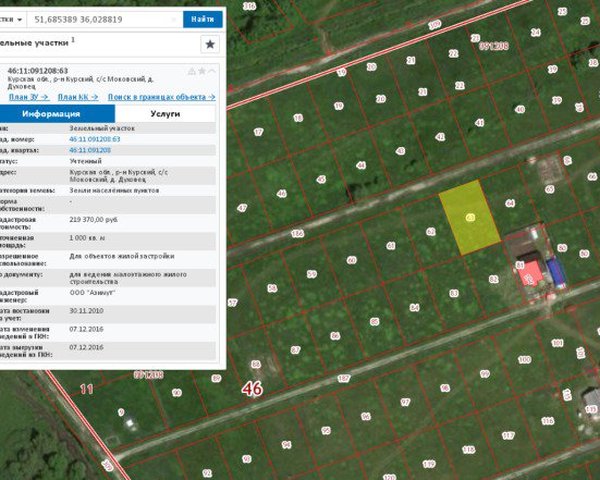Switch to the Информация tab
600x480 pixels.
[x=57, y=114]
